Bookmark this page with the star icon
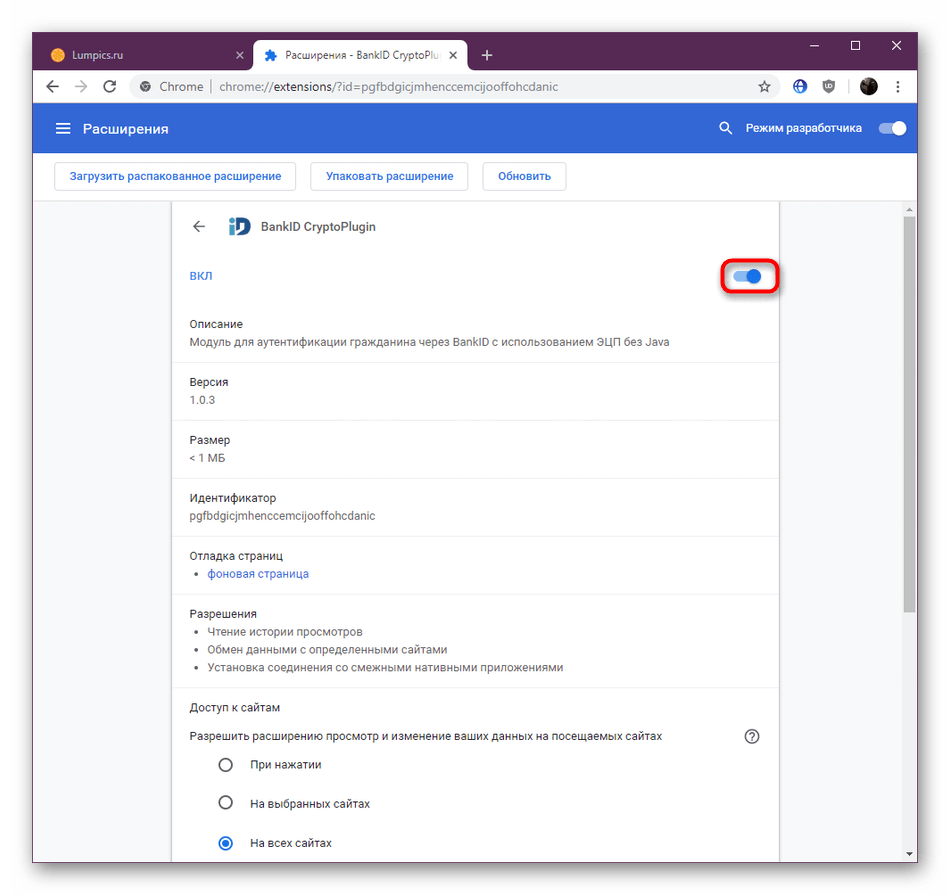This screenshot has width=950, height=895. [x=764, y=87]
